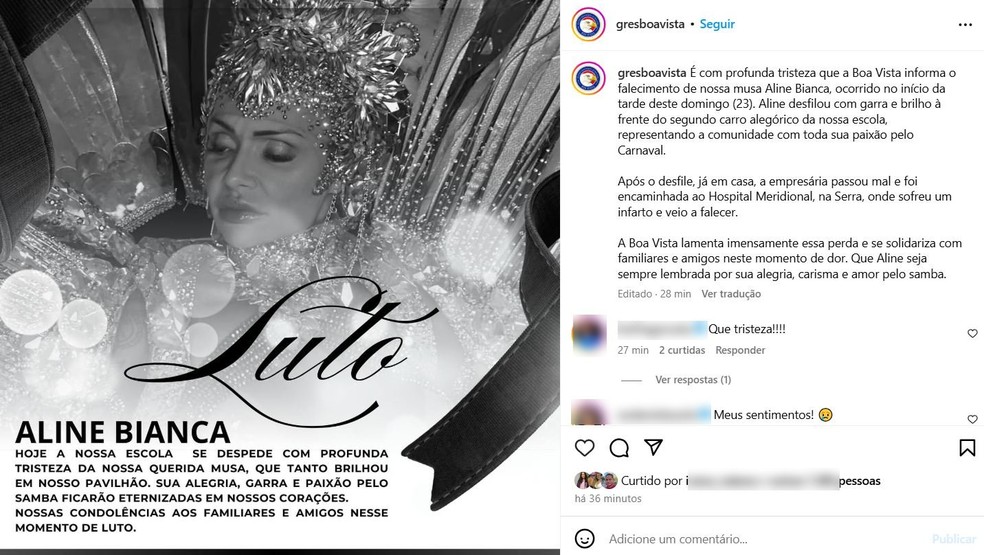Like the post with heart icon
The width and height of the screenshot is (984, 555).
(584, 448)
